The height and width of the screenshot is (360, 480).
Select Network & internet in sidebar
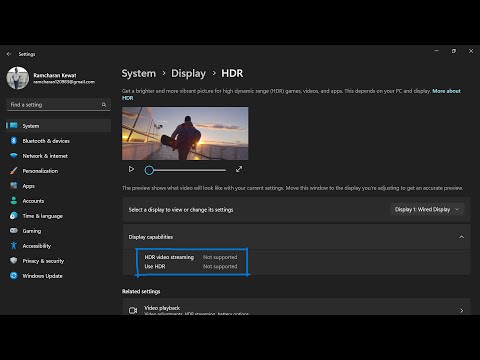click(45, 156)
